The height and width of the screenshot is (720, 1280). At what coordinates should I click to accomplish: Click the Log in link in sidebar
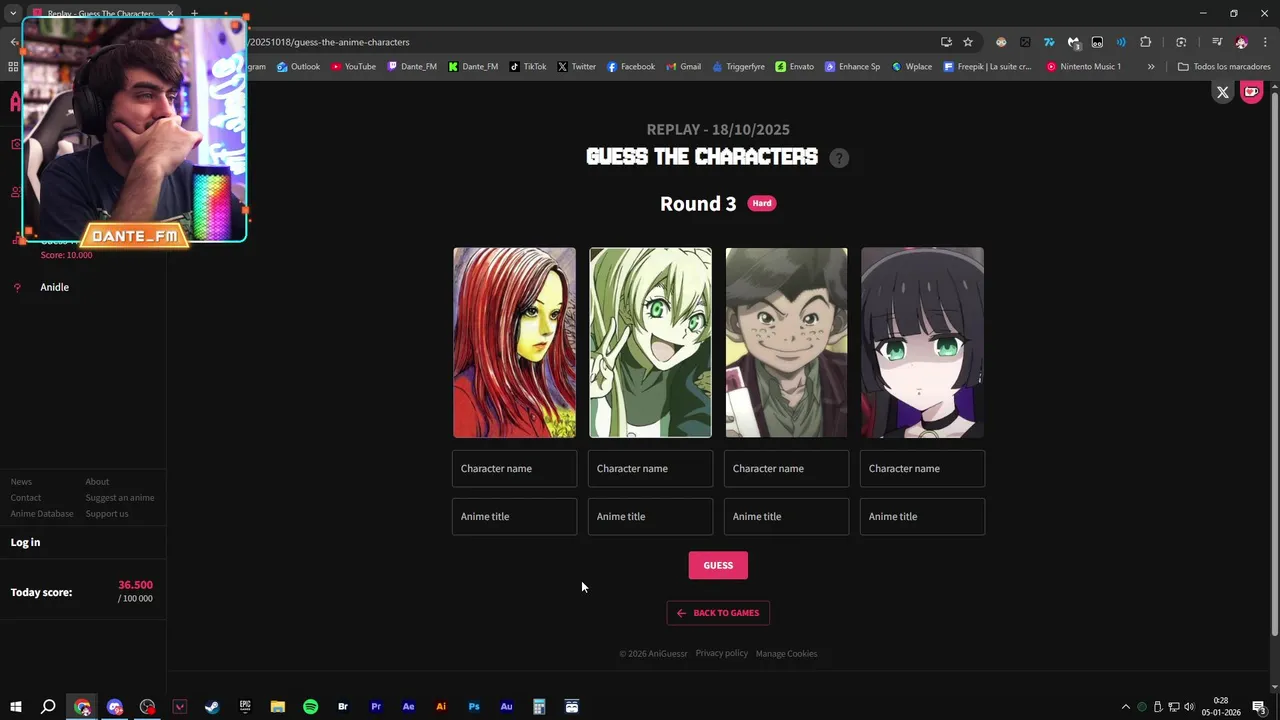pyautogui.click(x=26, y=542)
